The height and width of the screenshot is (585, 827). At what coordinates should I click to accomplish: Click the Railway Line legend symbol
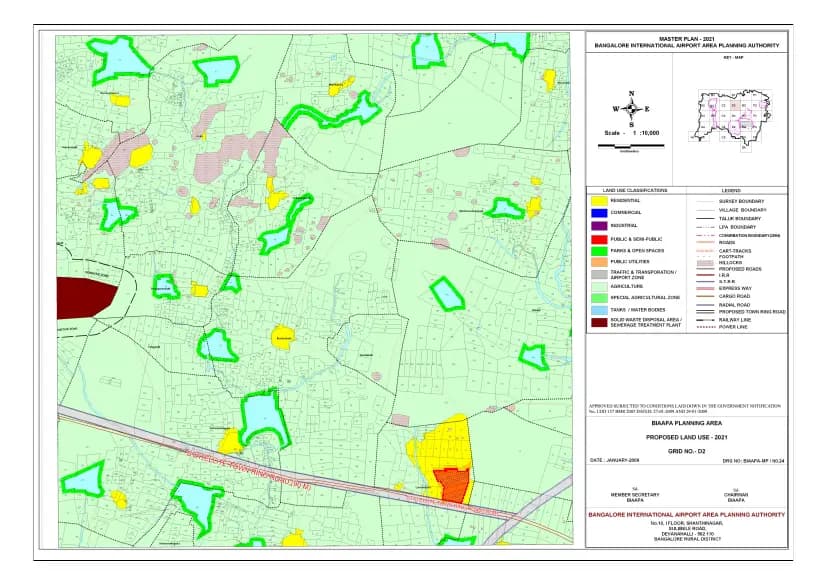705,320
